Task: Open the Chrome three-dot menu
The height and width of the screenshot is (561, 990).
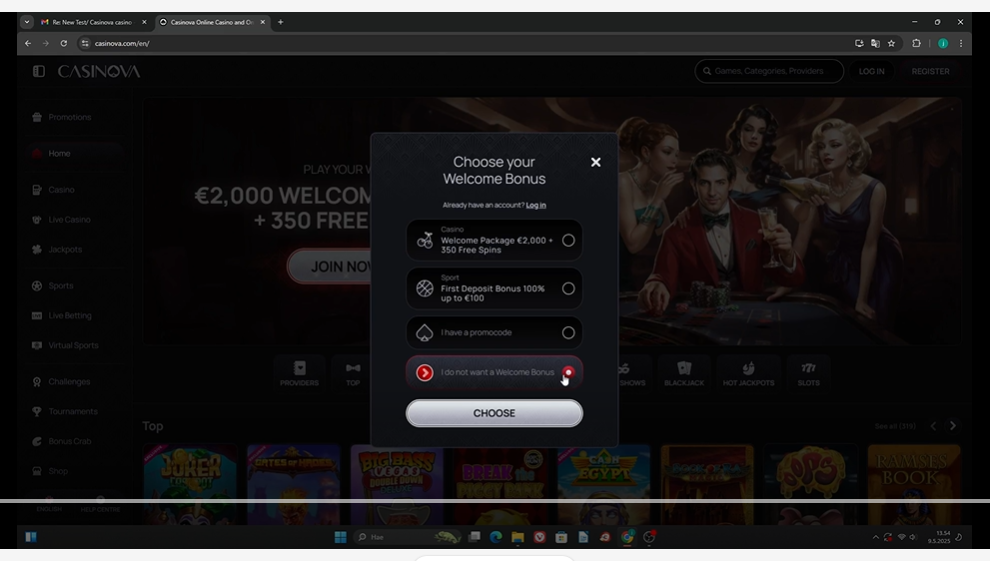Action: [961, 44]
